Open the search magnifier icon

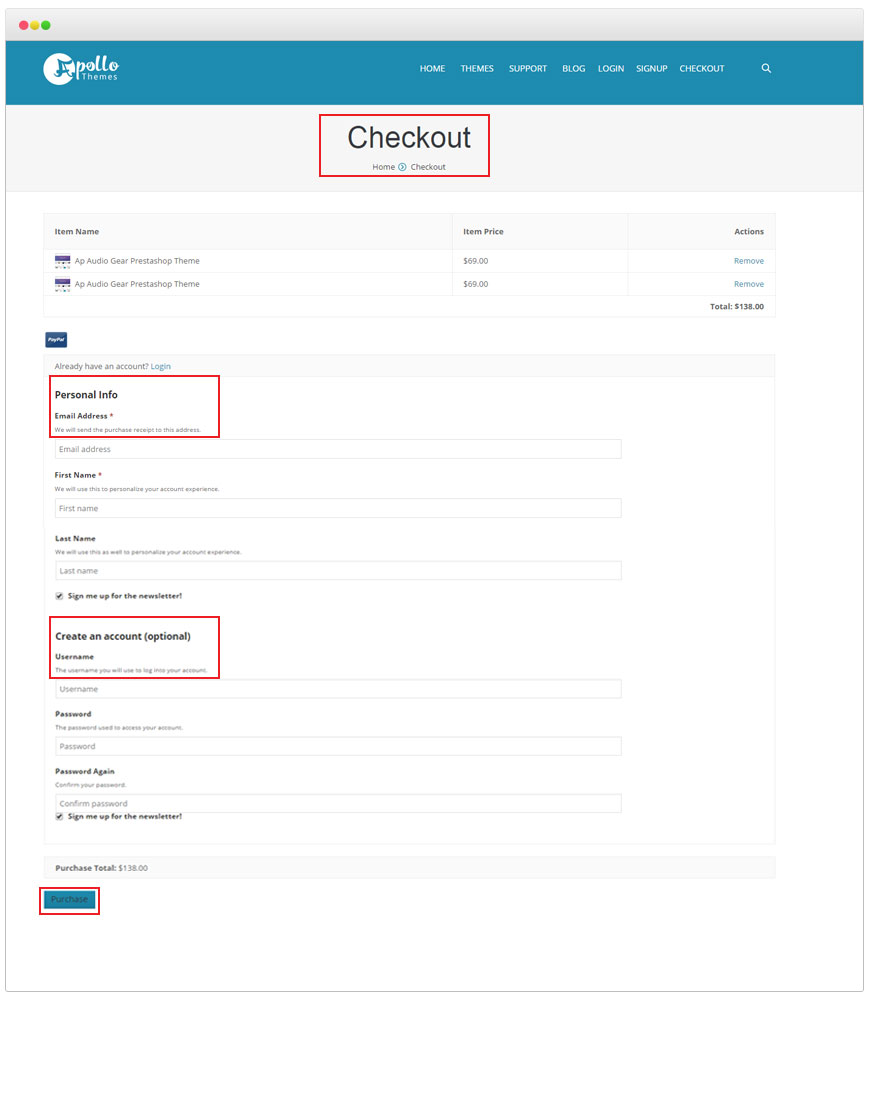coord(766,69)
